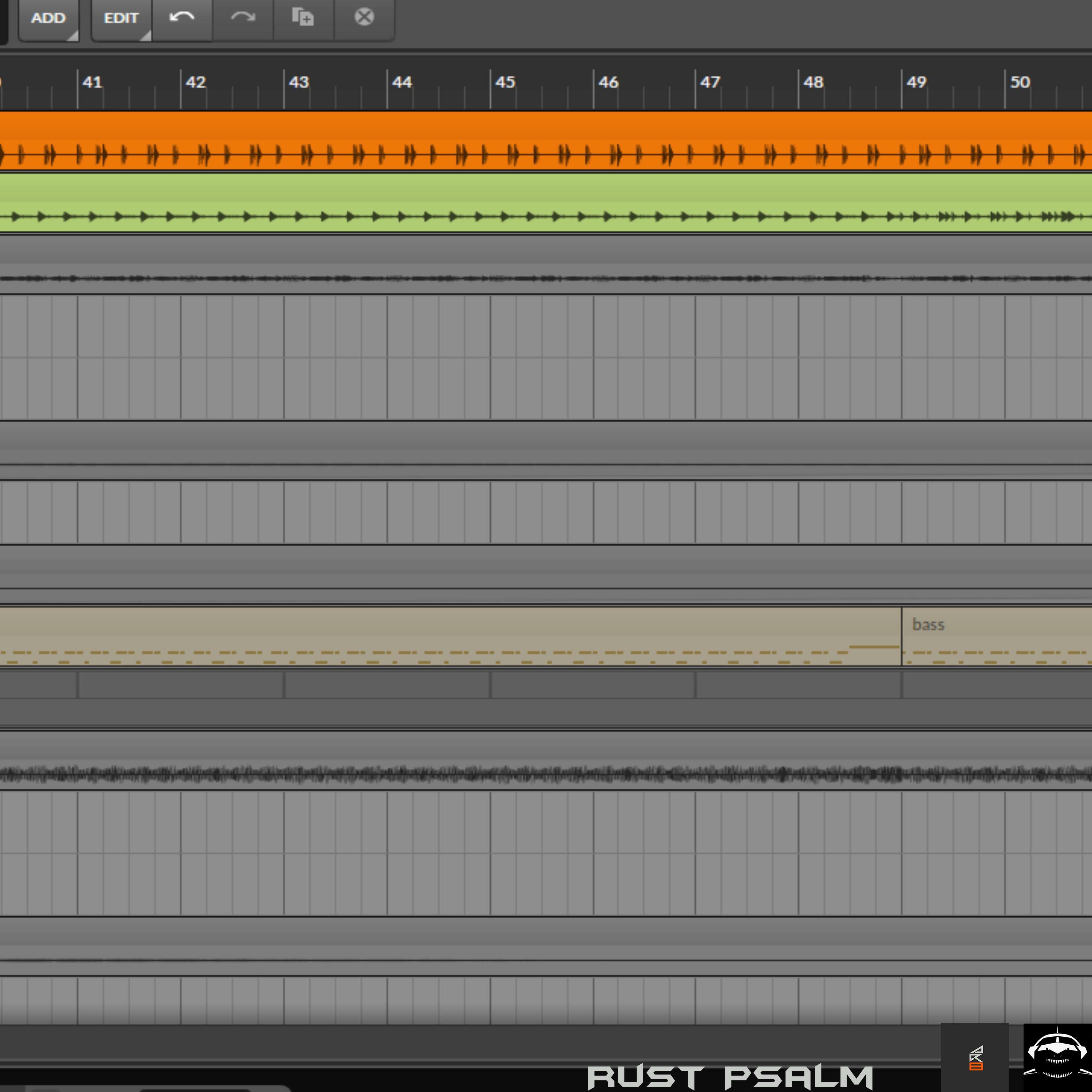Viewport: 1092px width, 1092px height.
Task: Open the ADD dropdown menu
Action: coord(48,19)
